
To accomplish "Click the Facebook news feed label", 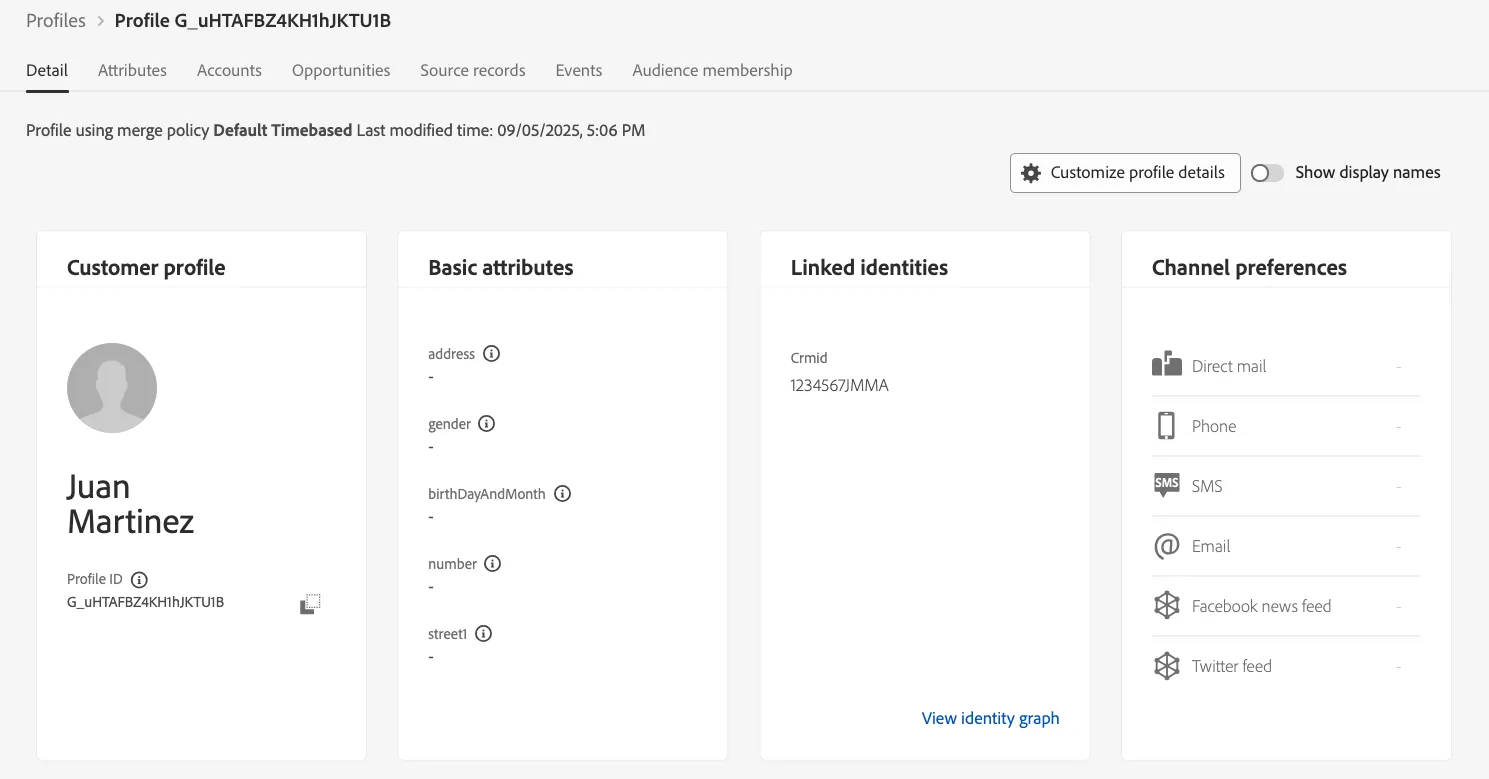I will tap(1261, 606).
